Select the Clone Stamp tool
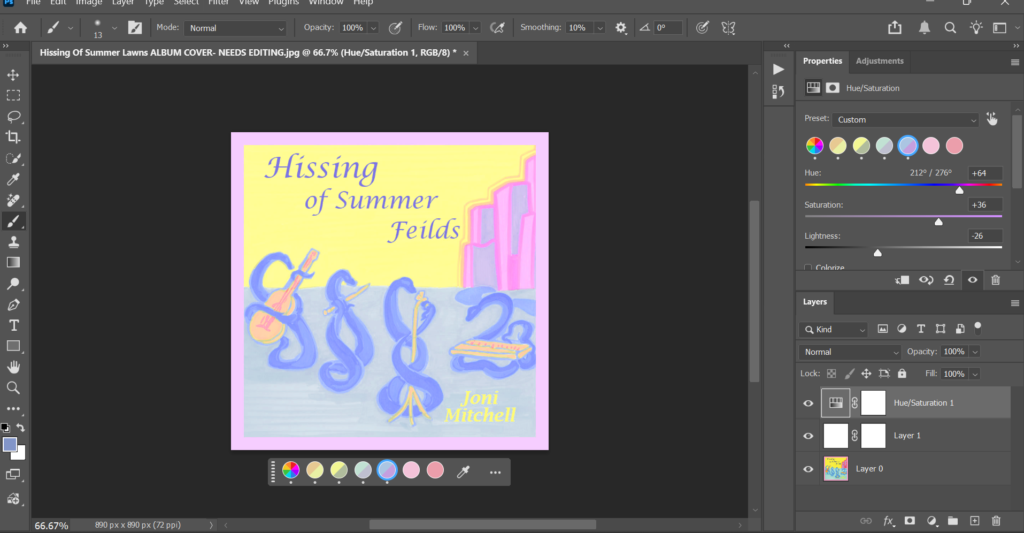Image resolution: width=1024 pixels, height=533 pixels. [13, 242]
